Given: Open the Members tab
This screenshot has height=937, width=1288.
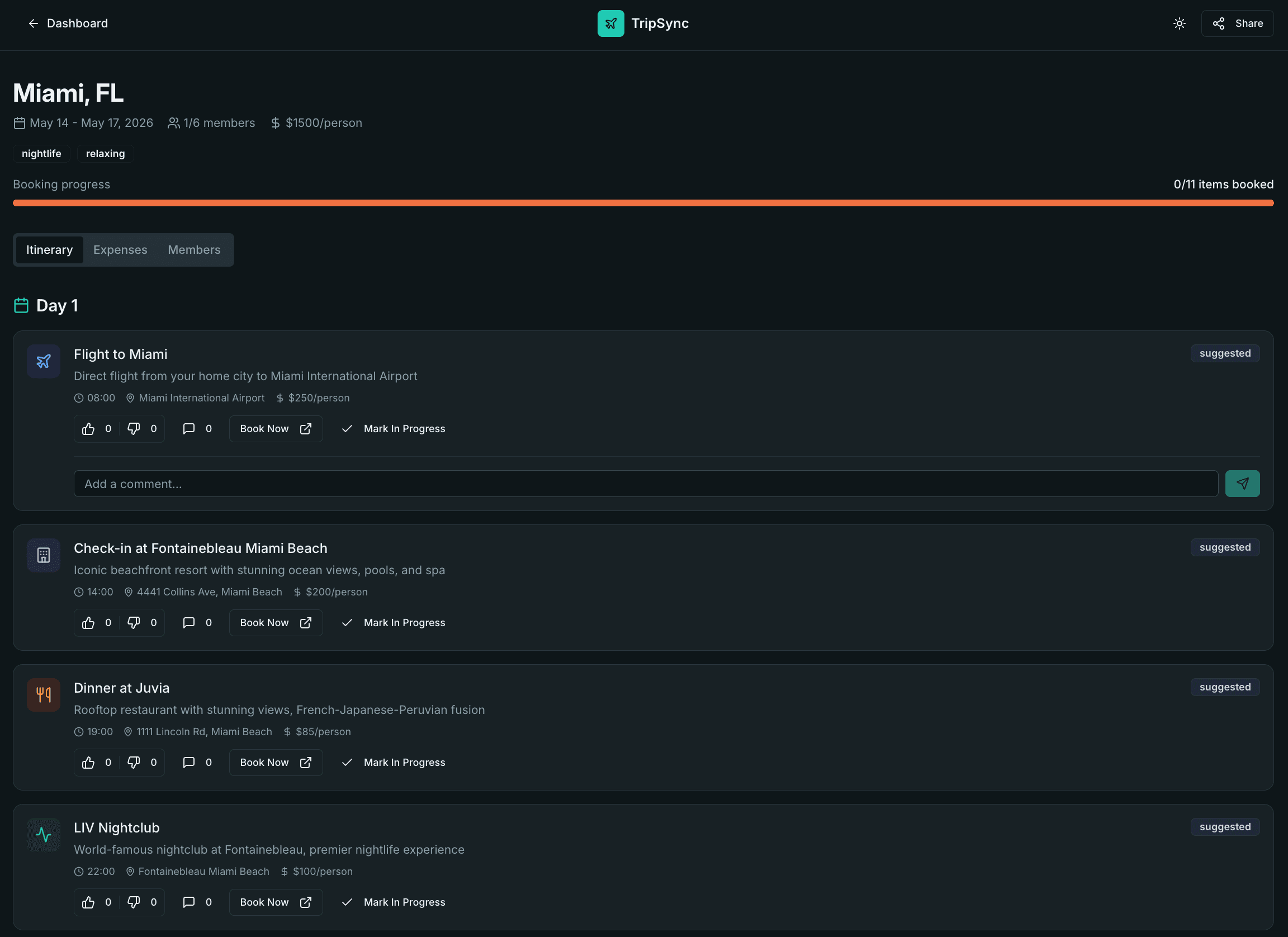Looking at the screenshot, I should pos(194,250).
